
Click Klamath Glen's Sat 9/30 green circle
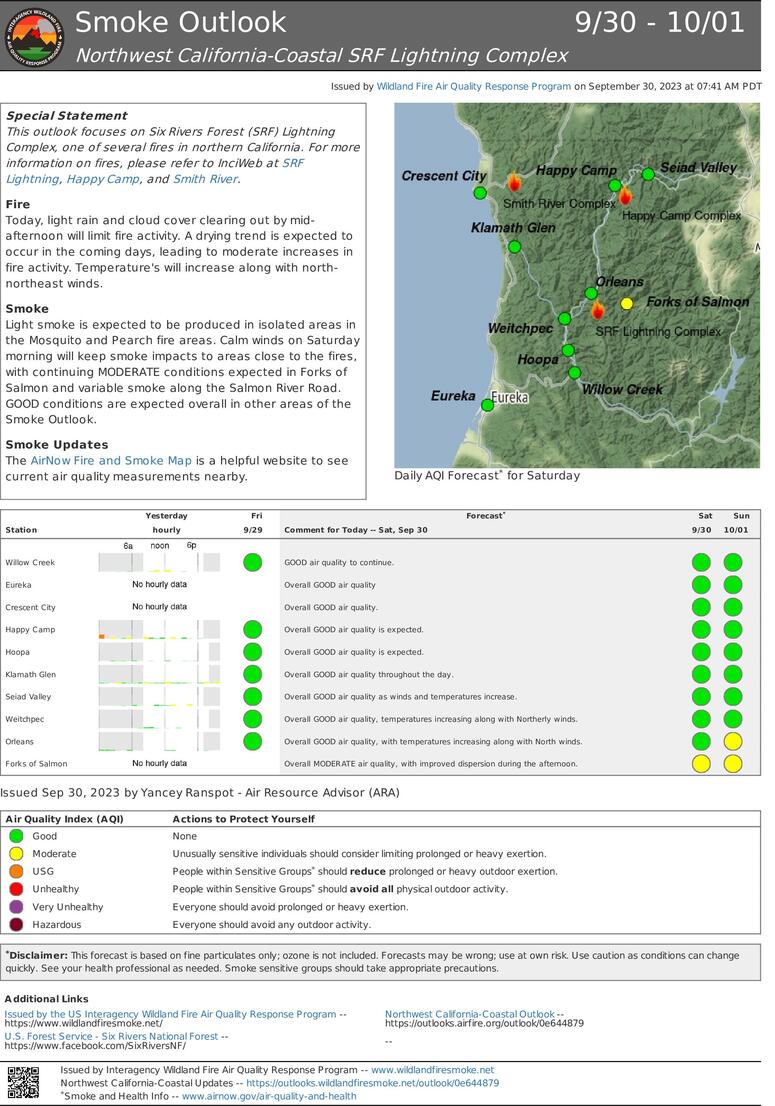point(701,674)
